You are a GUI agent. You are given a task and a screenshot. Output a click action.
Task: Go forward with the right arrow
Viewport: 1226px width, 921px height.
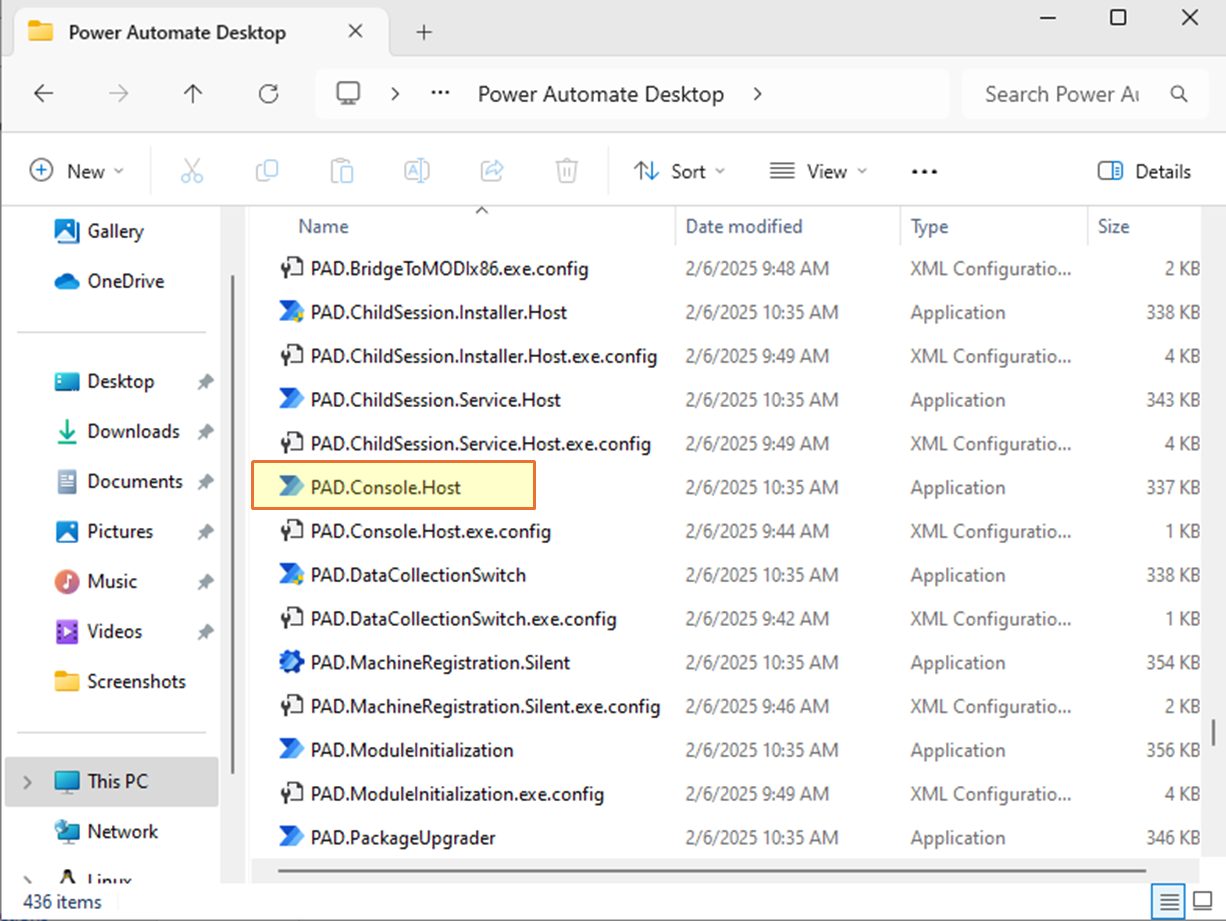[x=119, y=94]
